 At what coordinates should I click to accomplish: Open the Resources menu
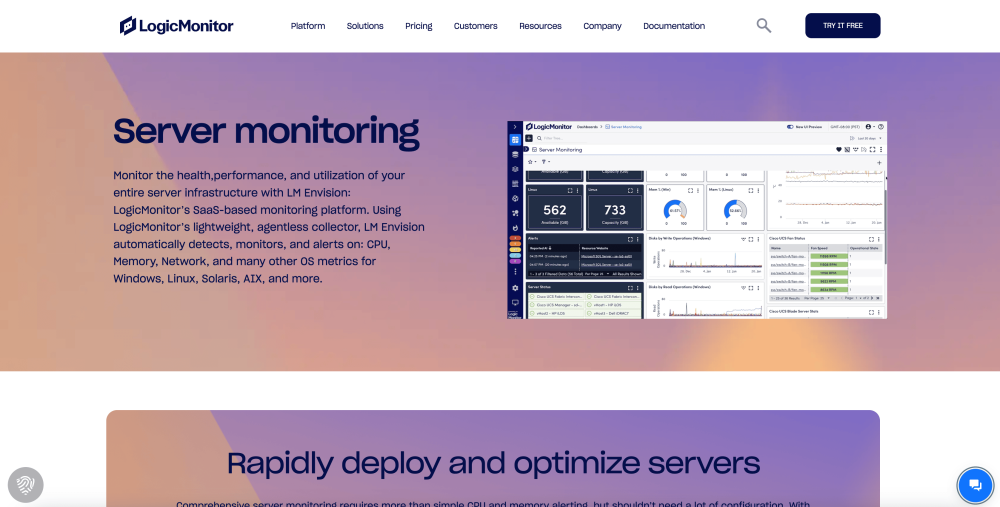tap(540, 26)
